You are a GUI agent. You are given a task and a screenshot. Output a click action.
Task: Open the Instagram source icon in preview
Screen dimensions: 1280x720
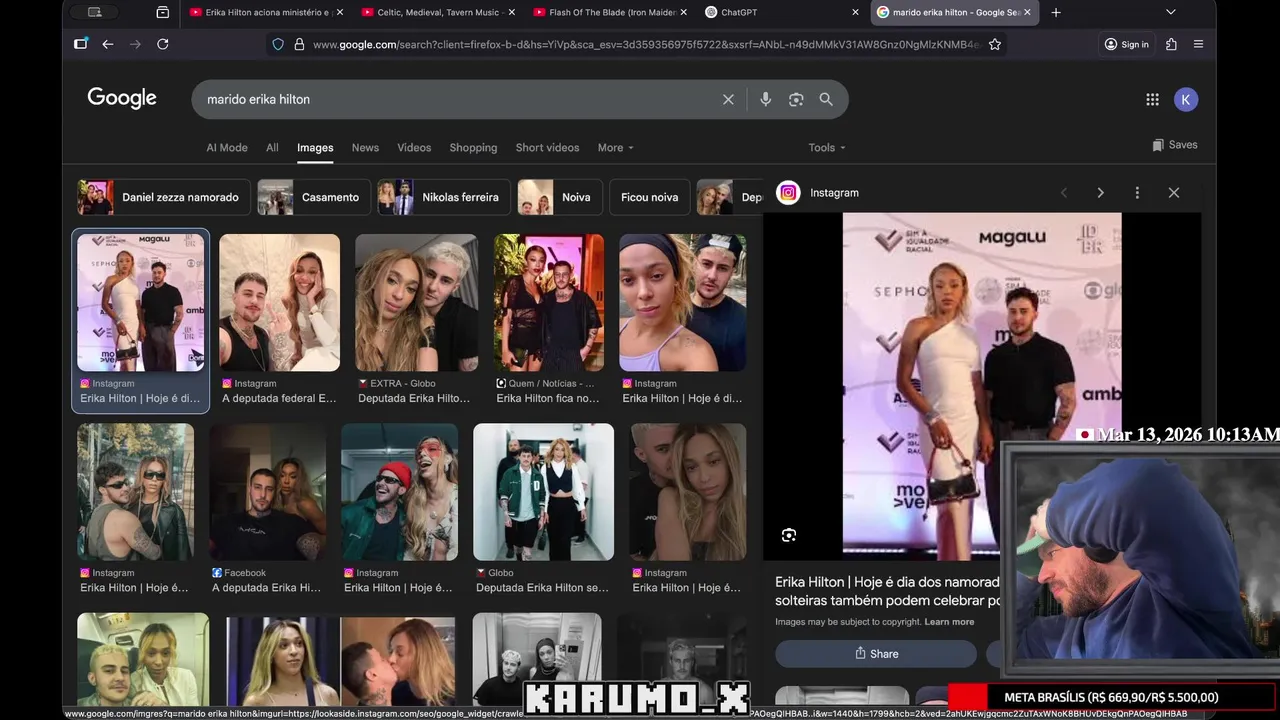(789, 193)
